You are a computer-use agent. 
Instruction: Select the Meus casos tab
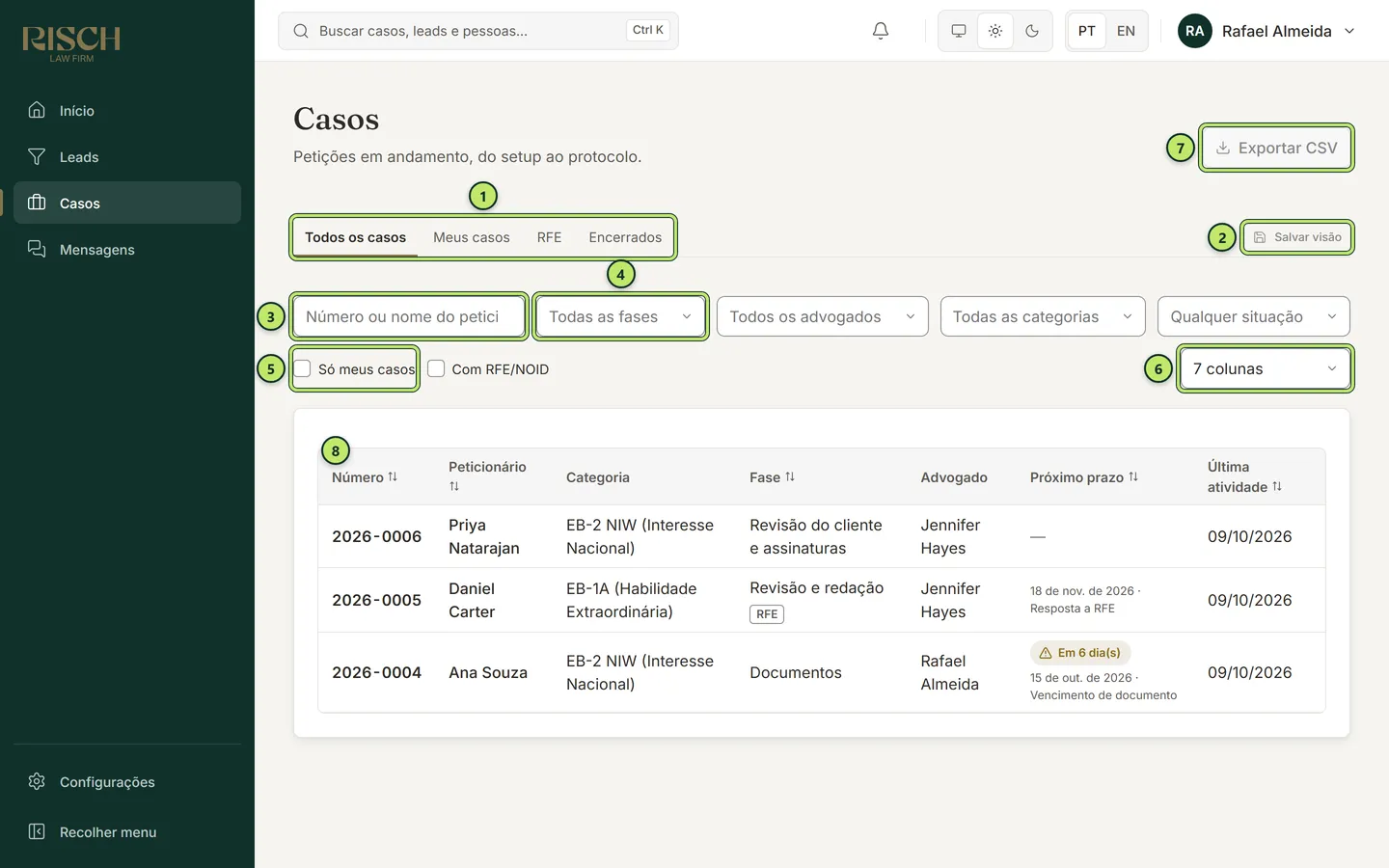click(x=472, y=237)
